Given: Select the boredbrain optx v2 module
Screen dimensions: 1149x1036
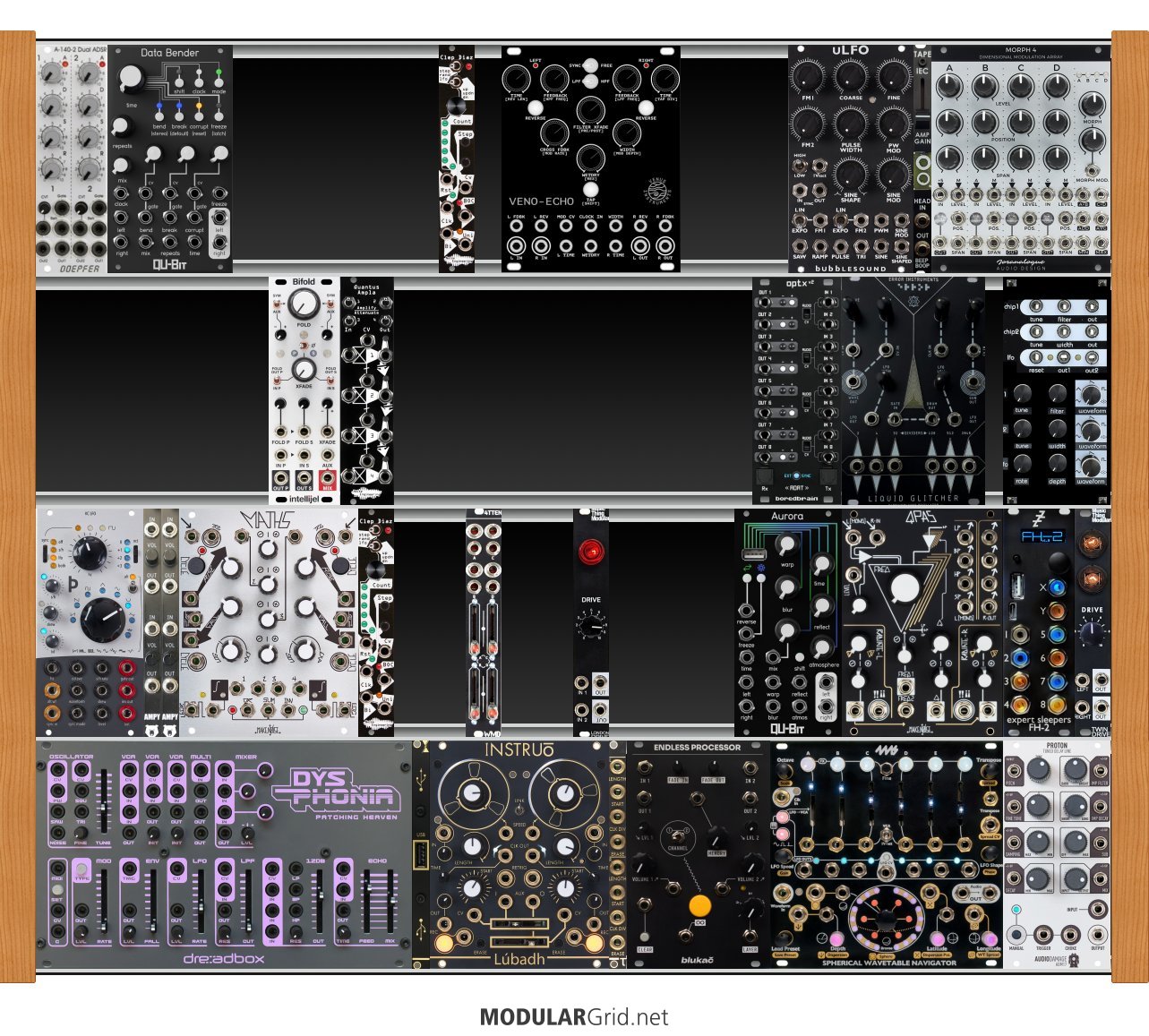Looking at the screenshot, I should (797, 390).
